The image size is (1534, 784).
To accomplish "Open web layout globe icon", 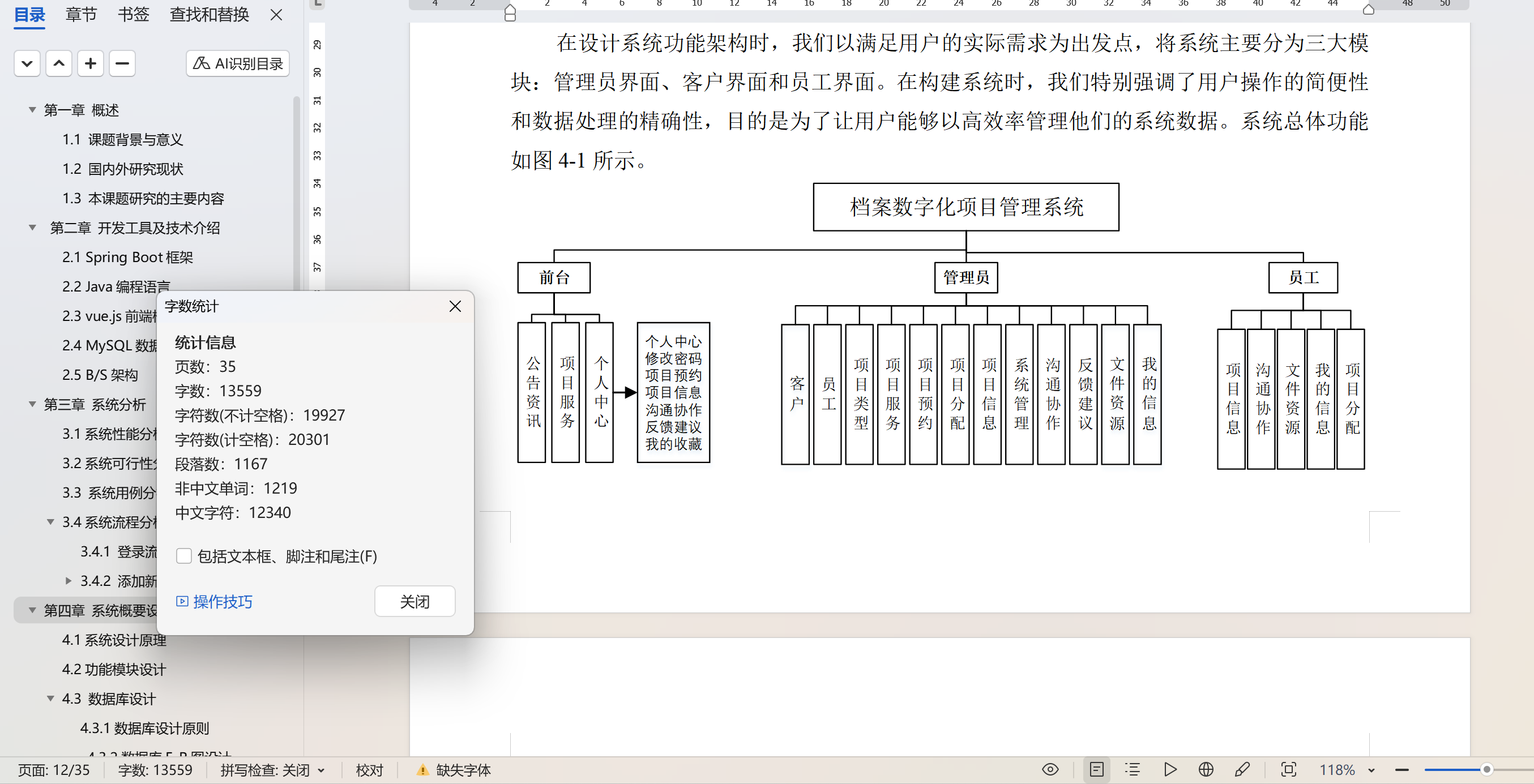I will [1205, 770].
